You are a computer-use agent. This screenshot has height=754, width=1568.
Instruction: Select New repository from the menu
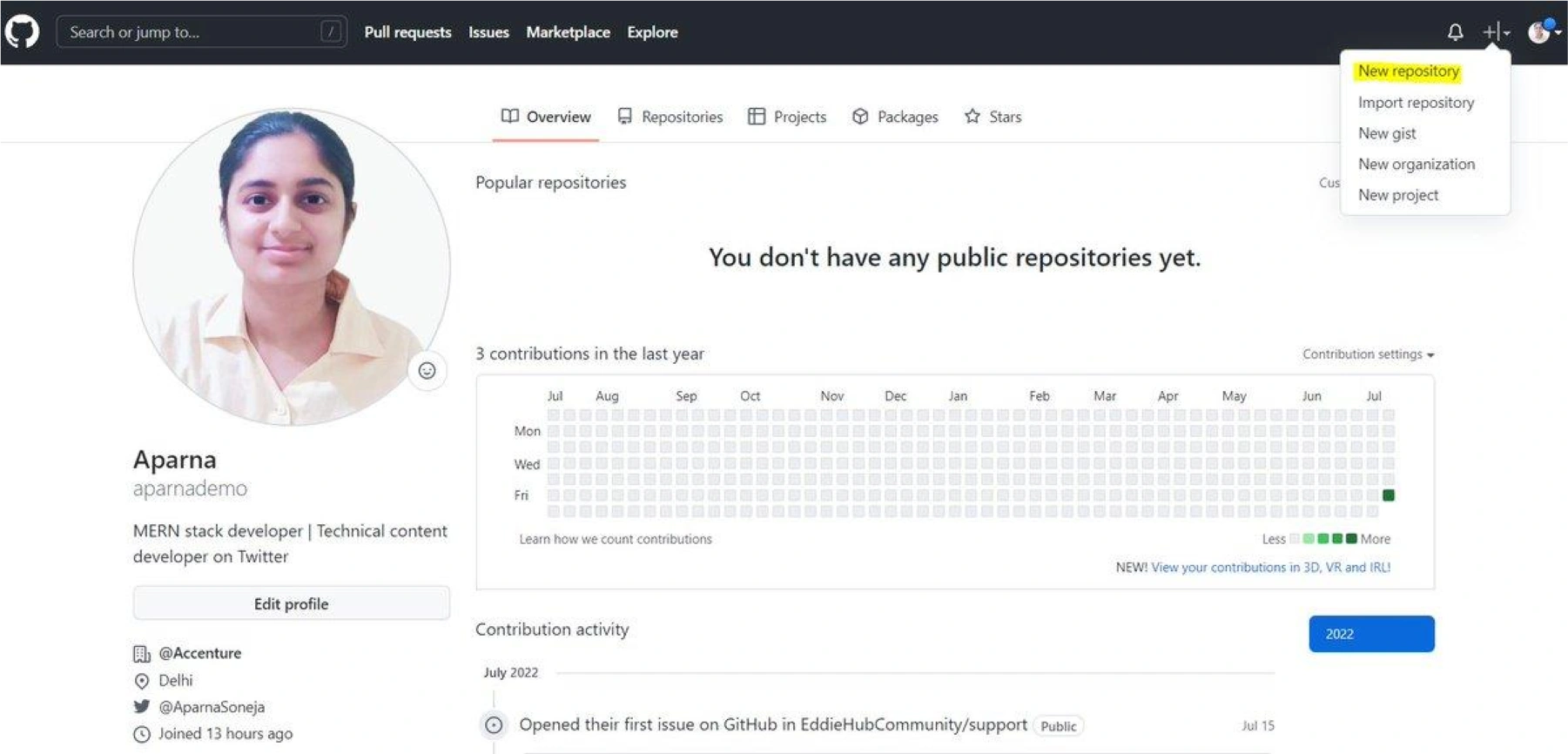coord(1408,71)
